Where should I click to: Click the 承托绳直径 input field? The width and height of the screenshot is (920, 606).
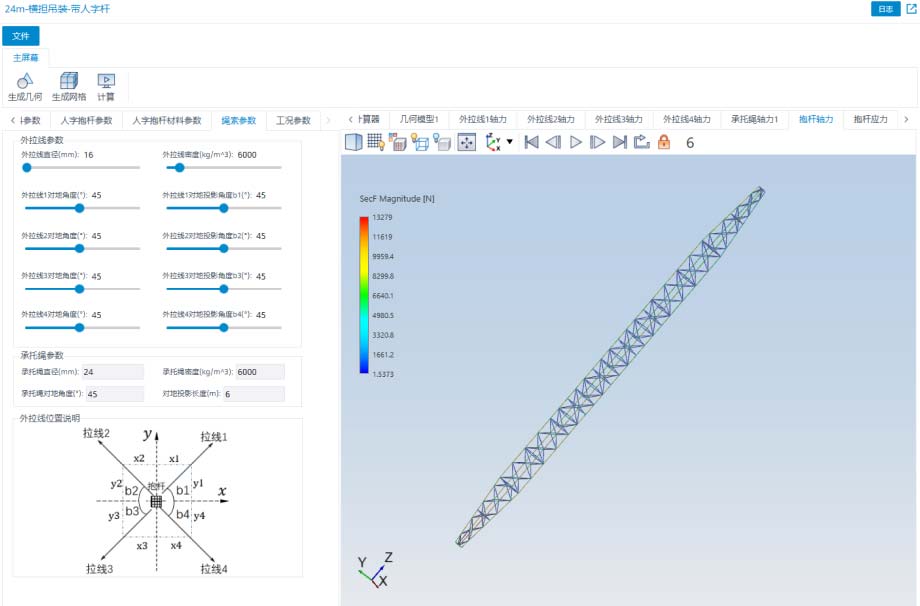point(113,372)
